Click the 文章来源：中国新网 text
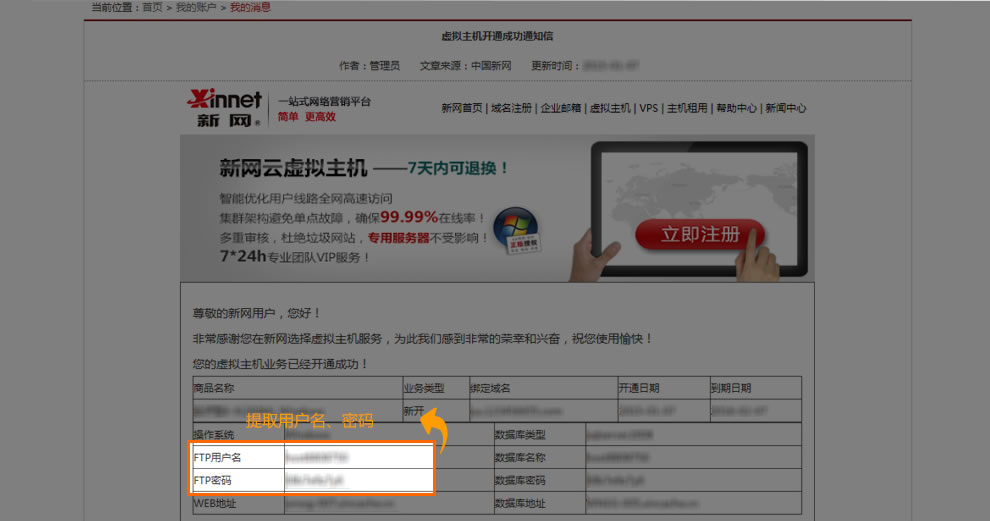The height and width of the screenshot is (521, 990). pos(465,66)
